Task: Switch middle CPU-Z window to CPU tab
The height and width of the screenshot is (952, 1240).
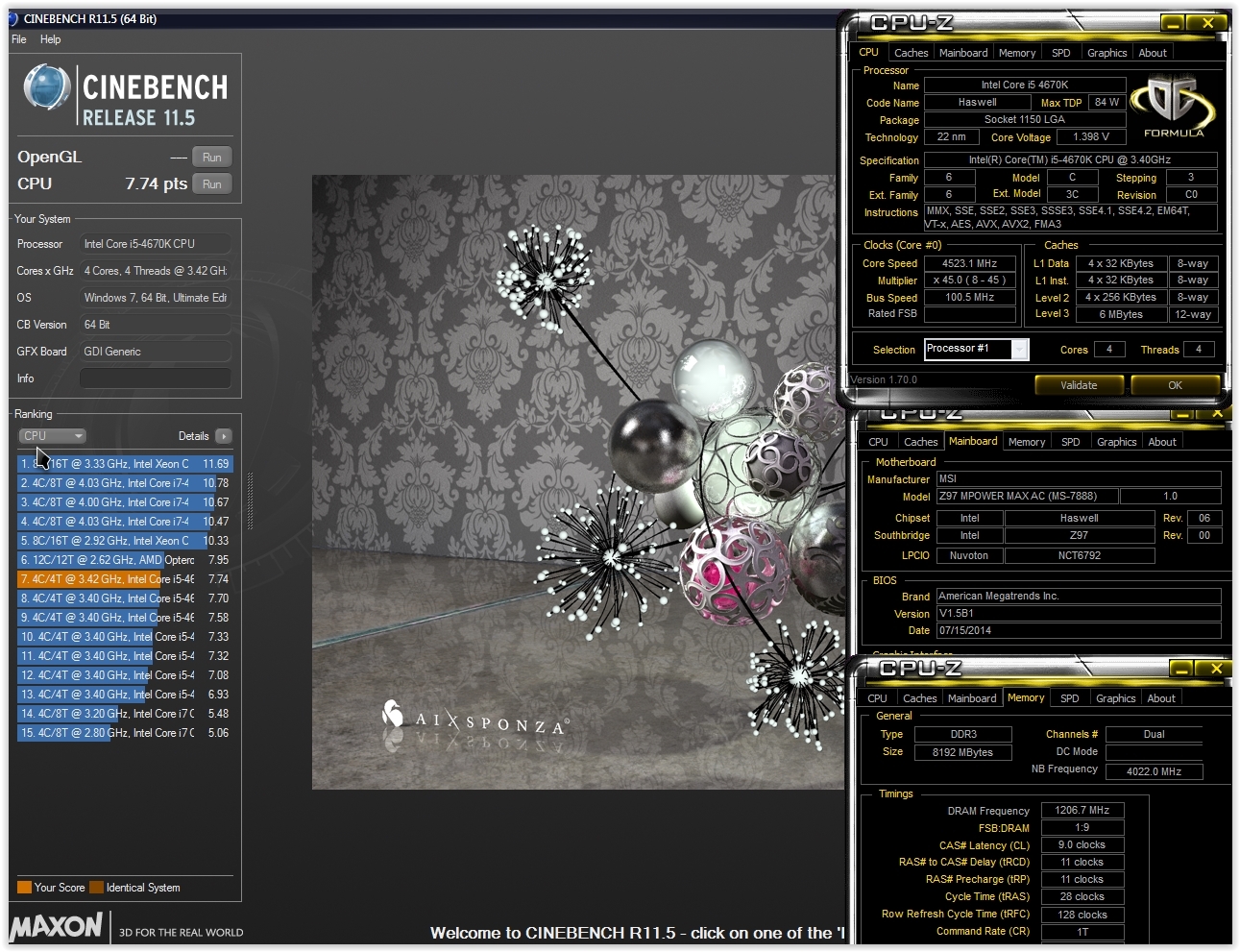Action: (878, 442)
